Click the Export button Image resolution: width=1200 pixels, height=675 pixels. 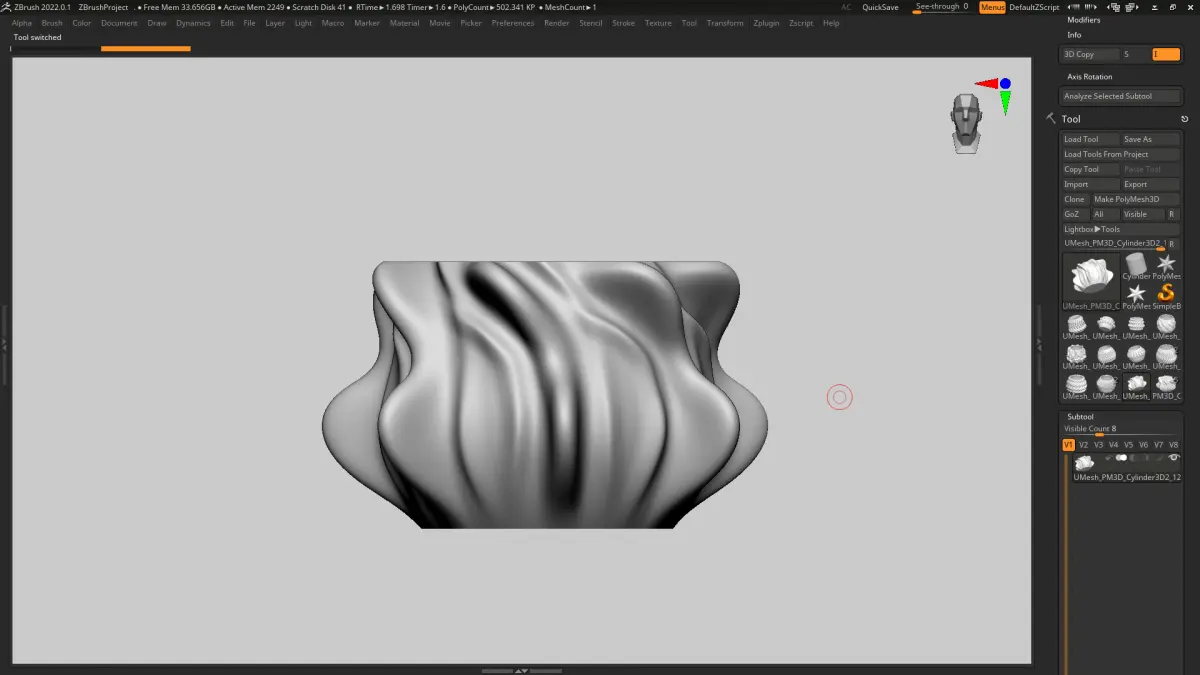point(1151,184)
